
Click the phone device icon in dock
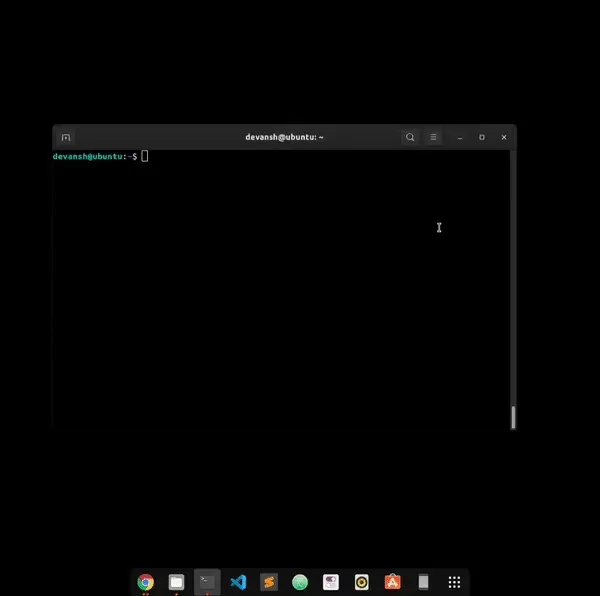pyautogui.click(x=423, y=582)
